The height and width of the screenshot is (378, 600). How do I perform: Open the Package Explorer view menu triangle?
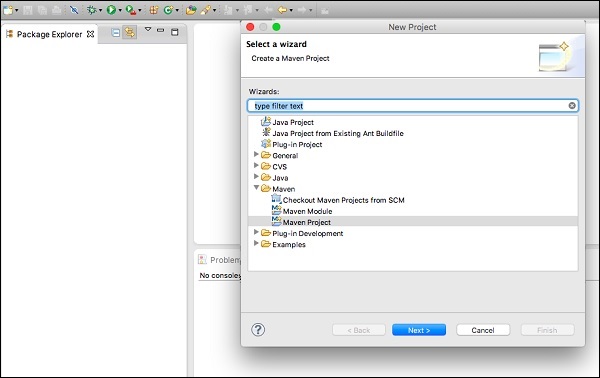148,29
